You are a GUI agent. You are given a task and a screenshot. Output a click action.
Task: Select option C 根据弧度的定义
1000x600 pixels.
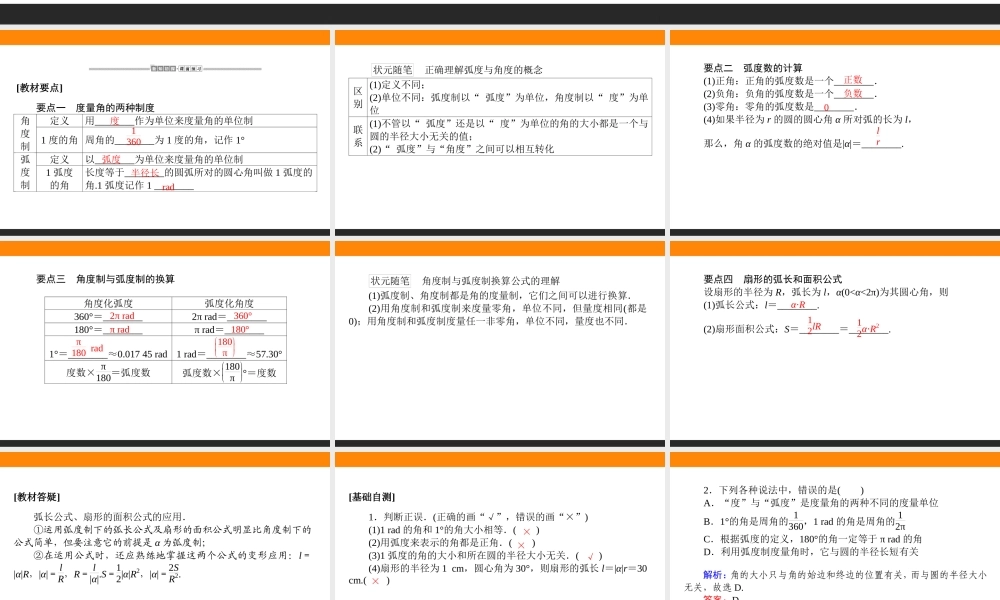pos(812,539)
